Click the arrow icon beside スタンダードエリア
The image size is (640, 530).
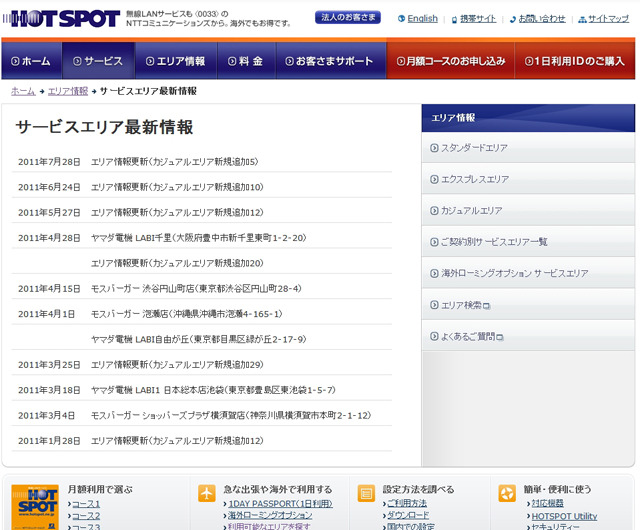click(x=434, y=148)
